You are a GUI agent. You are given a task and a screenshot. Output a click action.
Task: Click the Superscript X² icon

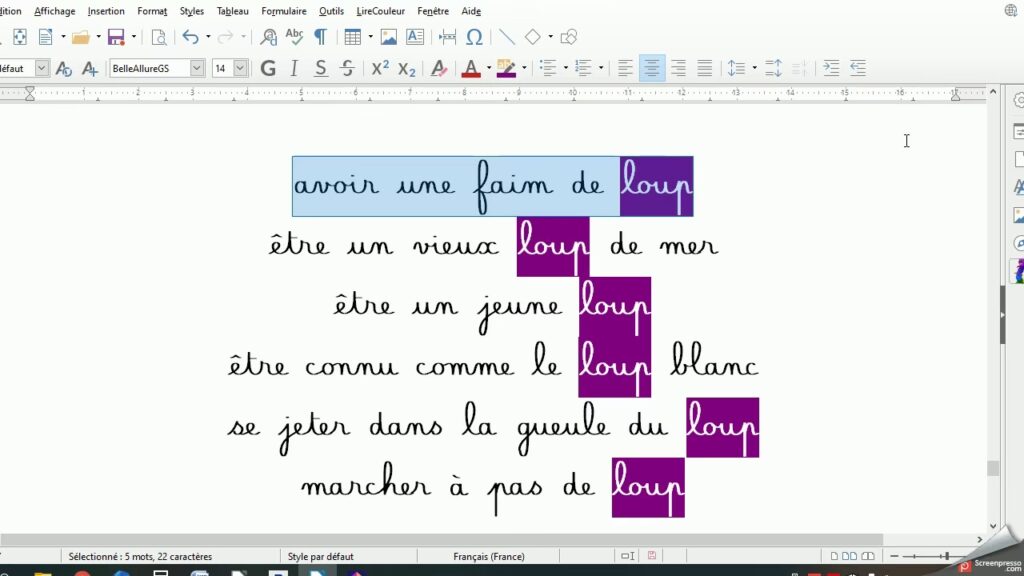(380, 68)
